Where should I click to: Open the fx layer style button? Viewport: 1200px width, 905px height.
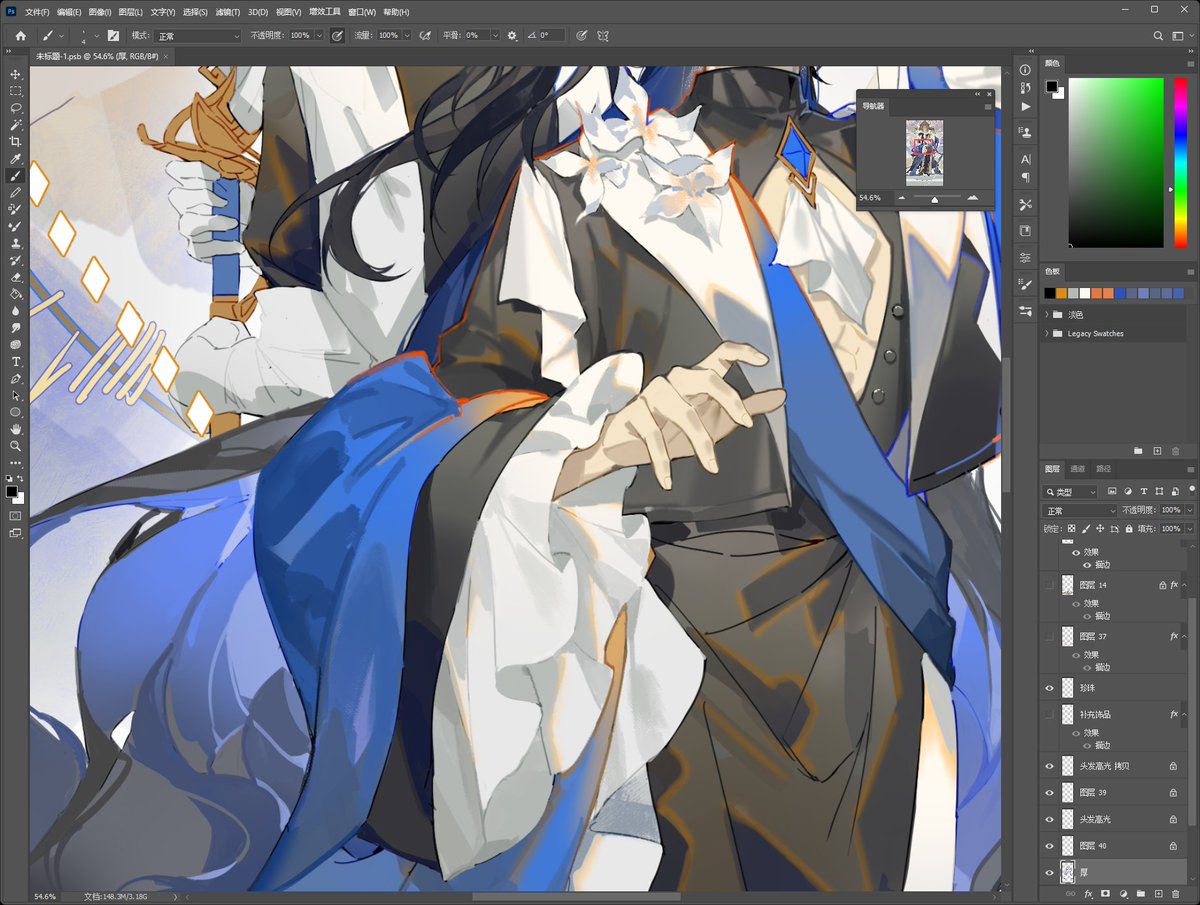1088,893
